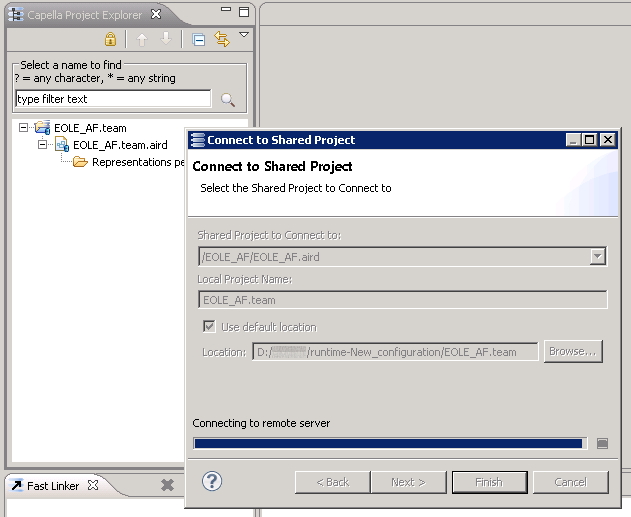The width and height of the screenshot is (631, 517).
Task: Close the Fast Linker view
Action: [x=93, y=485]
